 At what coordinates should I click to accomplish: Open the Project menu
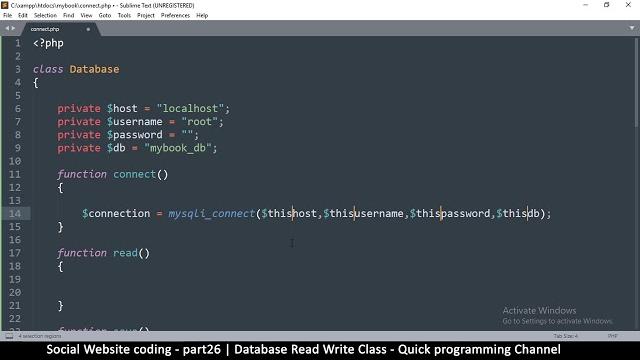[x=146, y=16]
